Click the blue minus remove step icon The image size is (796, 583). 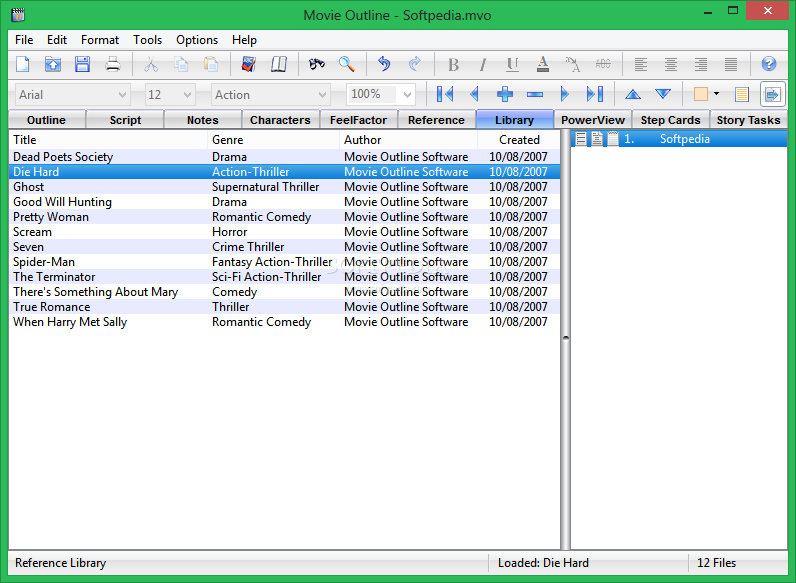click(x=535, y=94)
